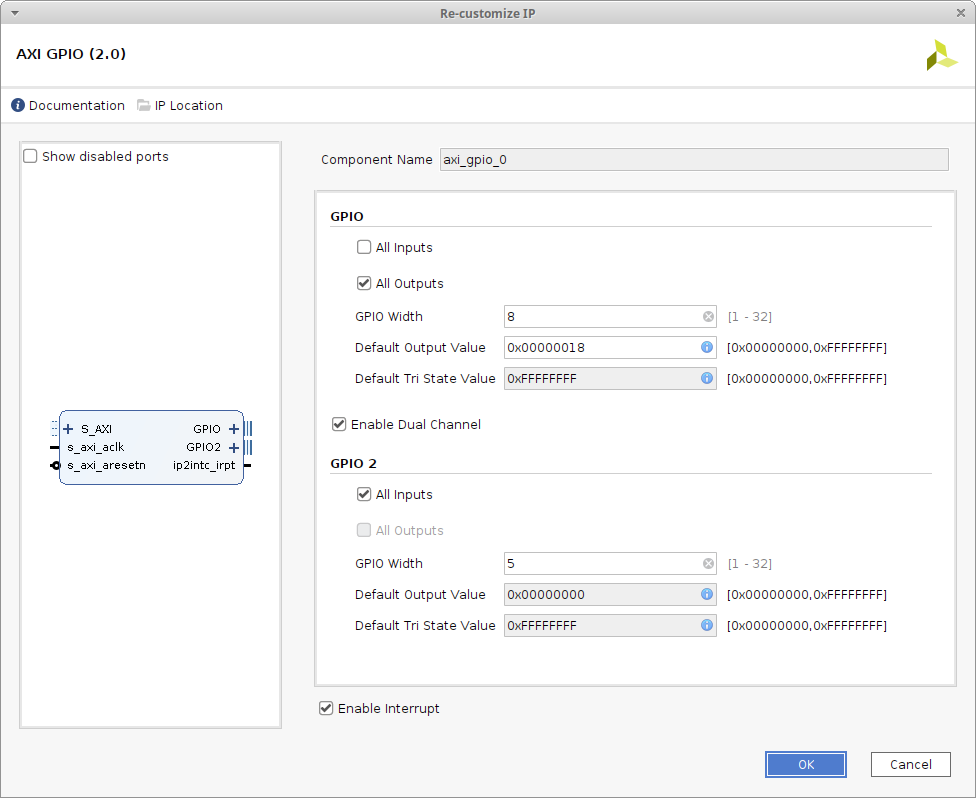Click the Xilinx logo in the header
976x798 pixels.
[x=940, y=55]
